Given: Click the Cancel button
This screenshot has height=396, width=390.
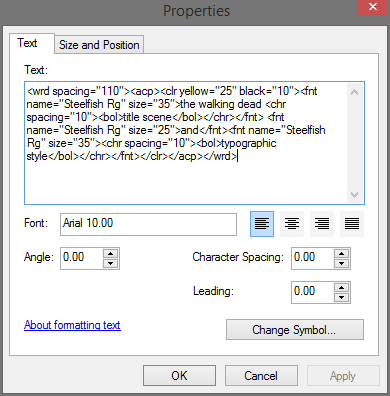Looking at the screenshot, I should point(261,376).
